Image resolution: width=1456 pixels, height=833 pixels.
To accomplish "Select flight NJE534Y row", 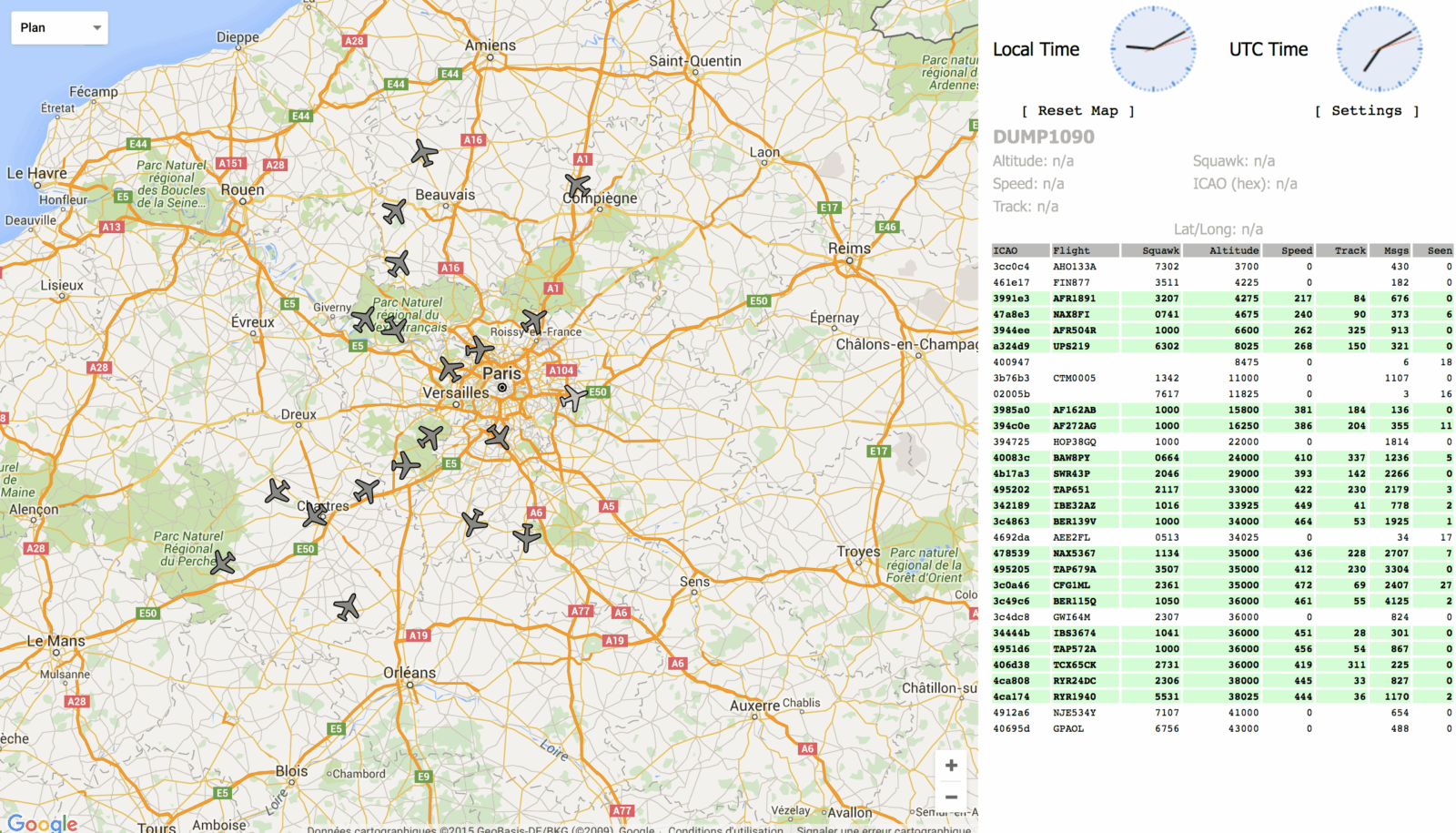I will (x=1222, y=713).
